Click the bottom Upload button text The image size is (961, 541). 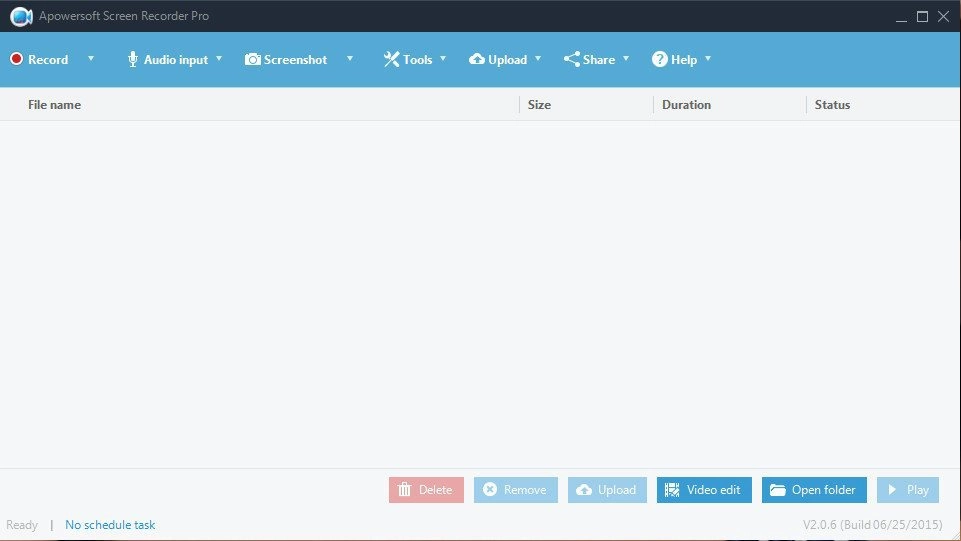tap(617, 490)
